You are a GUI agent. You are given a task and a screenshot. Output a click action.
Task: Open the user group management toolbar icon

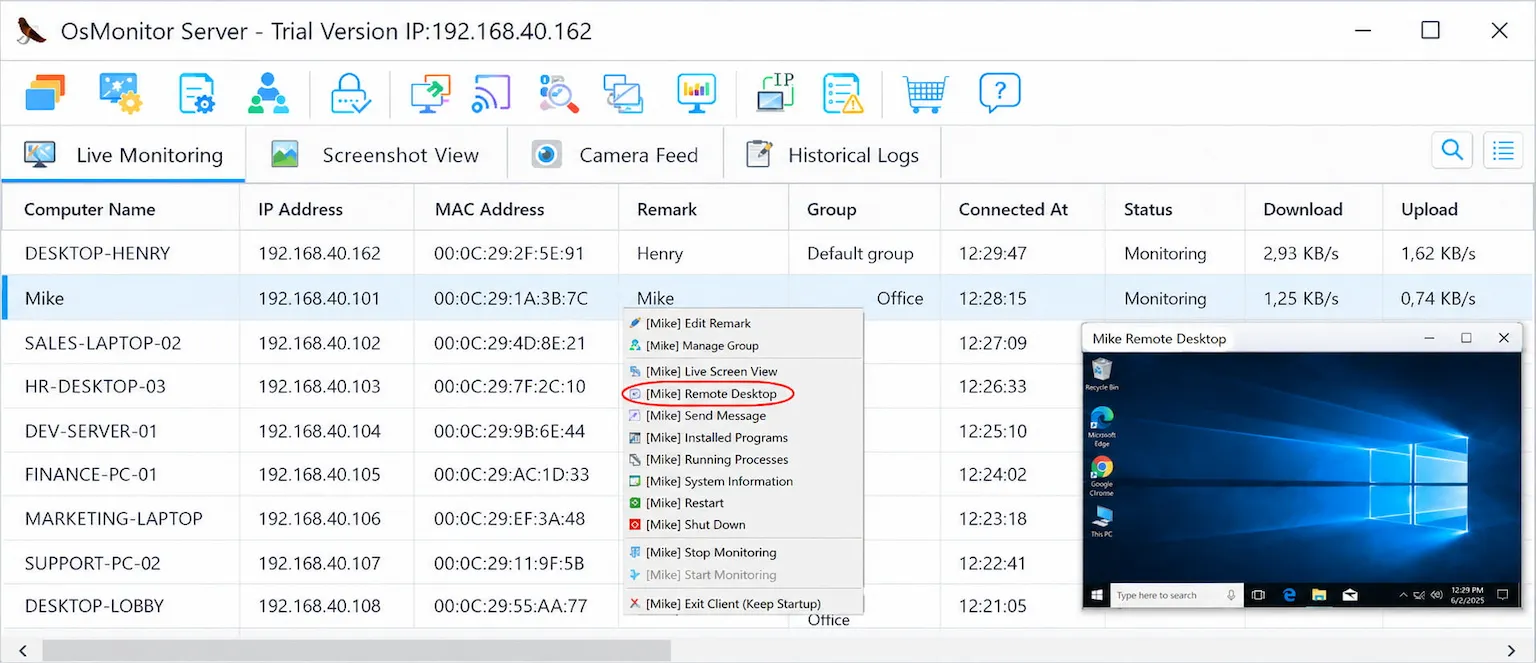pyautogui.click(x=268, y=93)
